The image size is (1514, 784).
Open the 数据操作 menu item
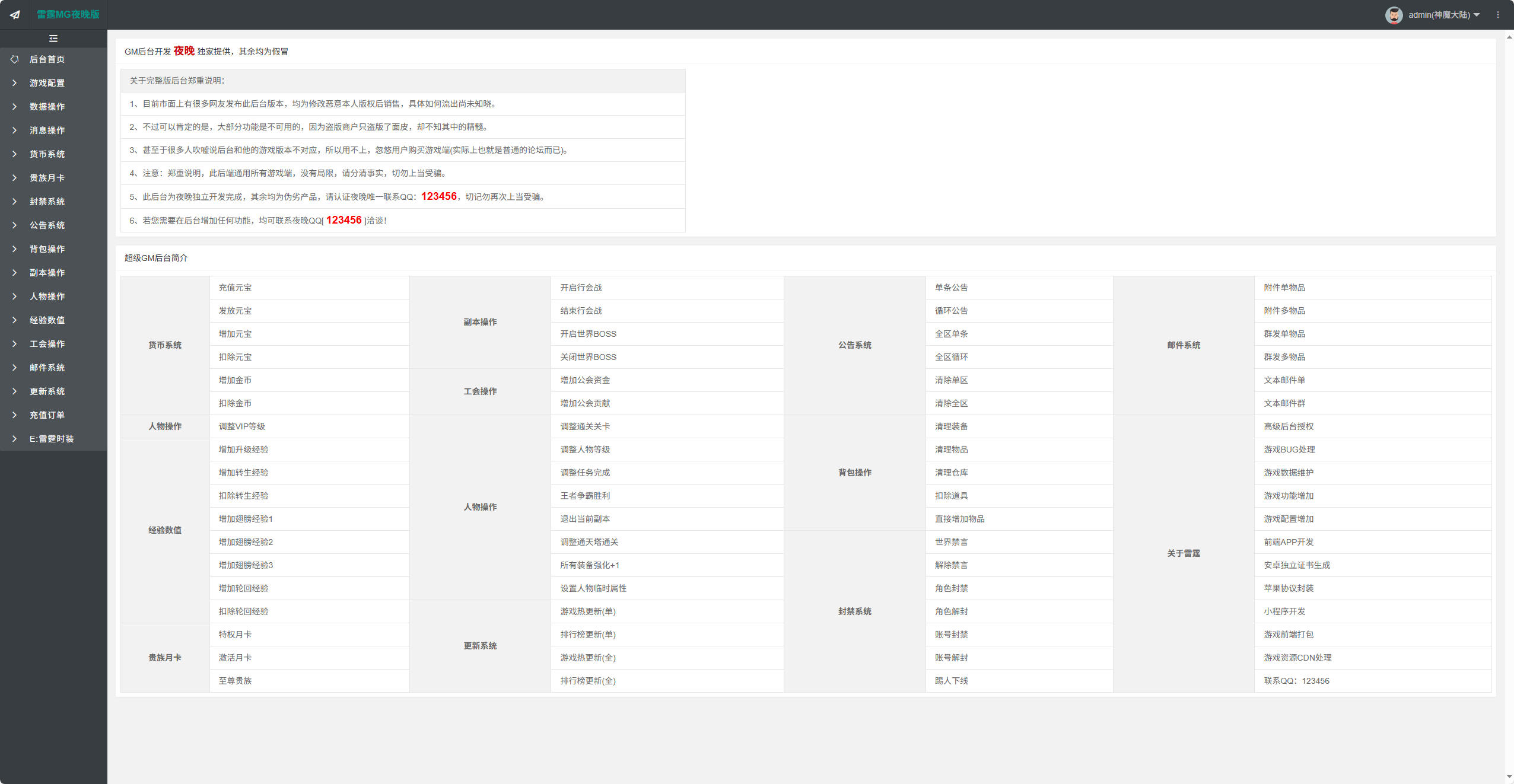(47, 107)
